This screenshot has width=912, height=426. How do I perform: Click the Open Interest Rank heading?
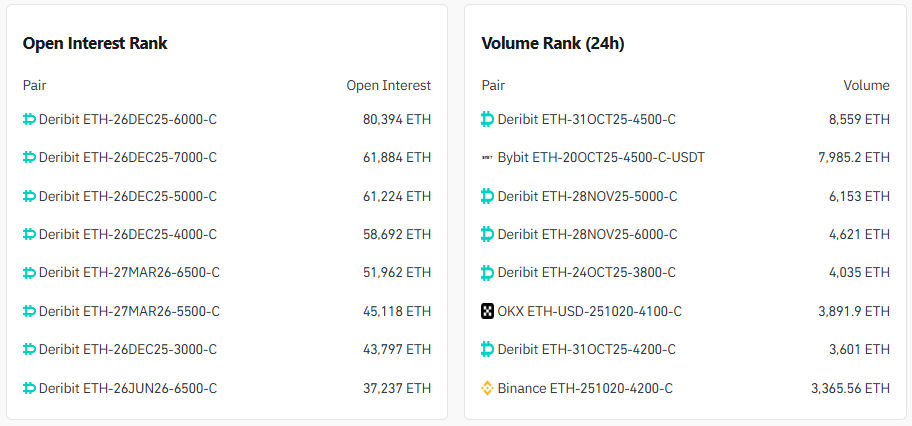(x=95, y=44)
